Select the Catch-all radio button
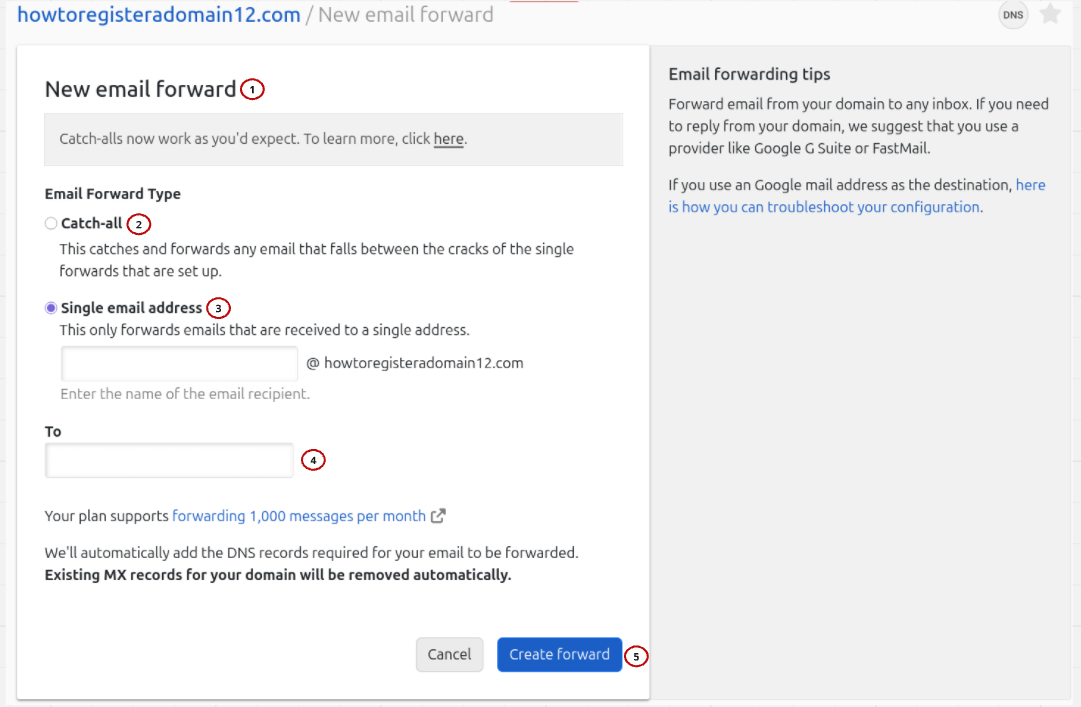The width and height of the screenshot is (1081, 707). coord(51,224)
